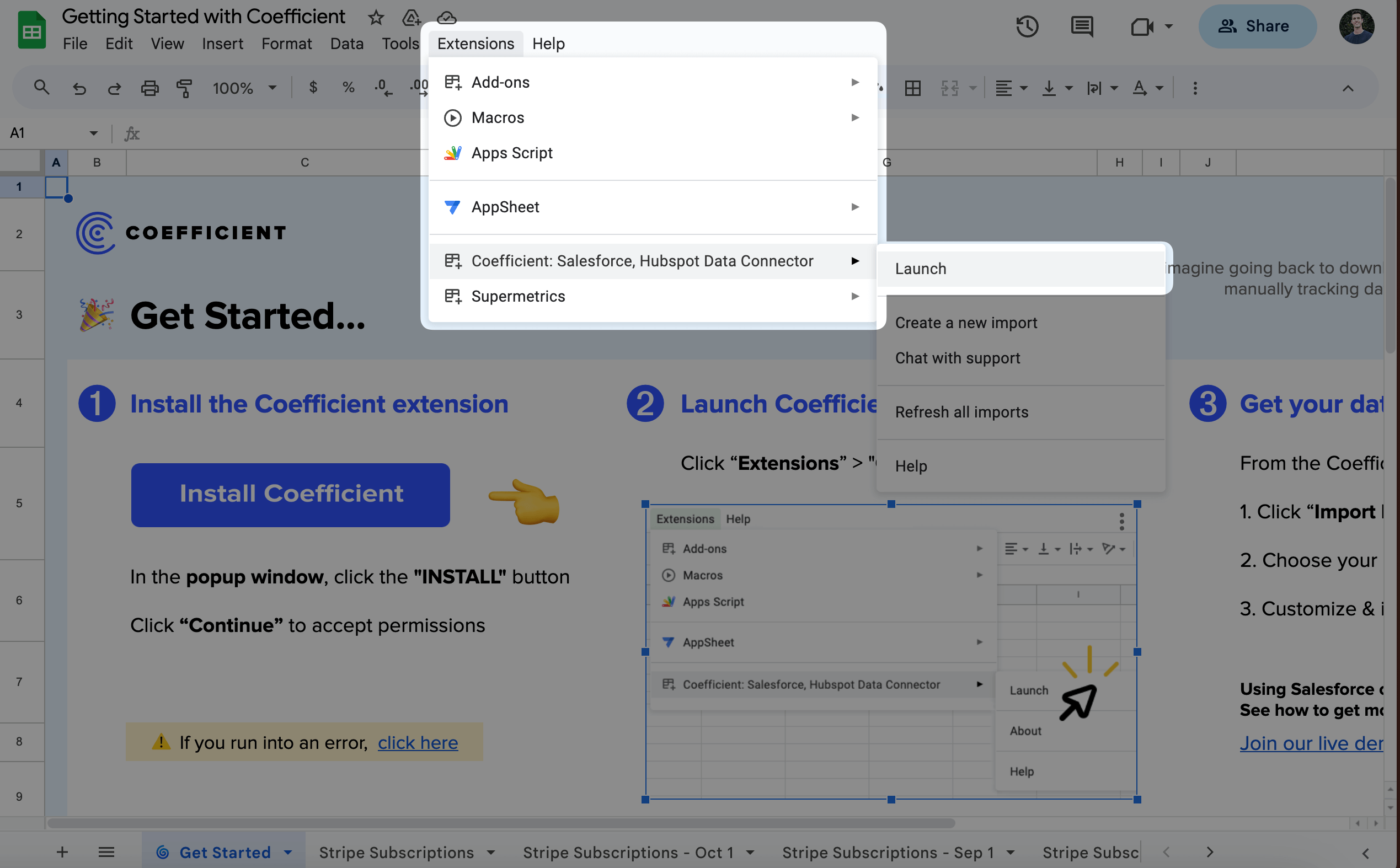
Task: Open Apps Script from Extensions menu
Action: click(x=653, y=153)
